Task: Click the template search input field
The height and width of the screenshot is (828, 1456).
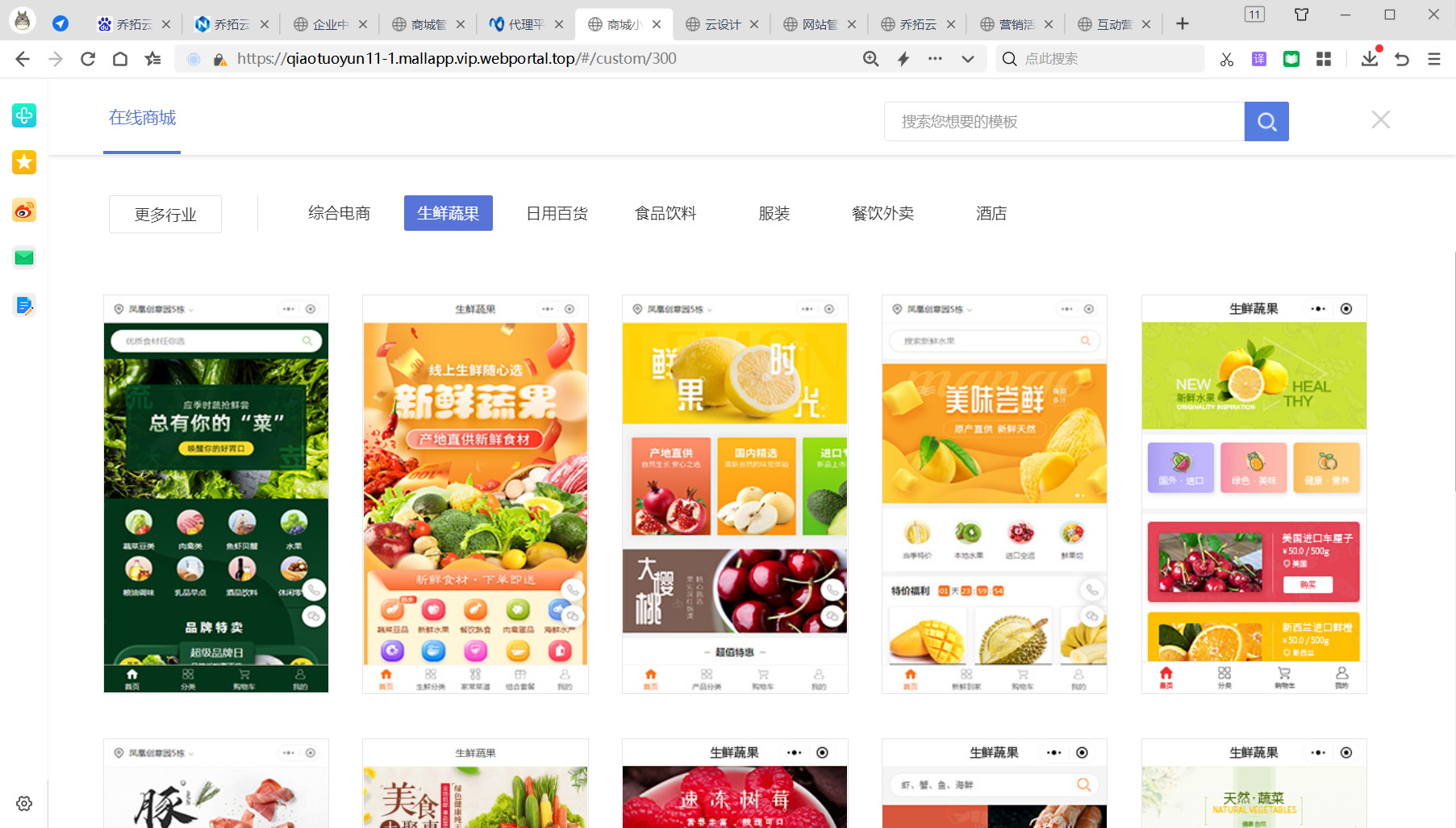Action: click(1063, 122)
